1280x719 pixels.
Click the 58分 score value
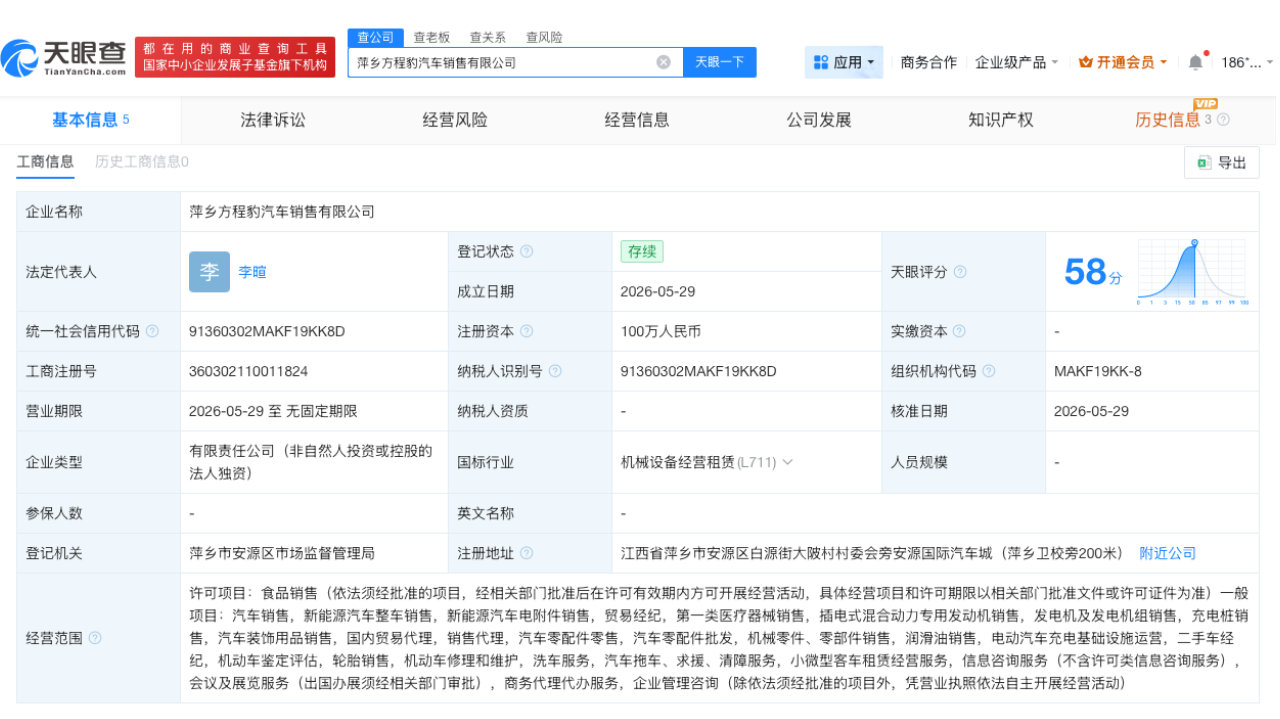[1093, 272]
